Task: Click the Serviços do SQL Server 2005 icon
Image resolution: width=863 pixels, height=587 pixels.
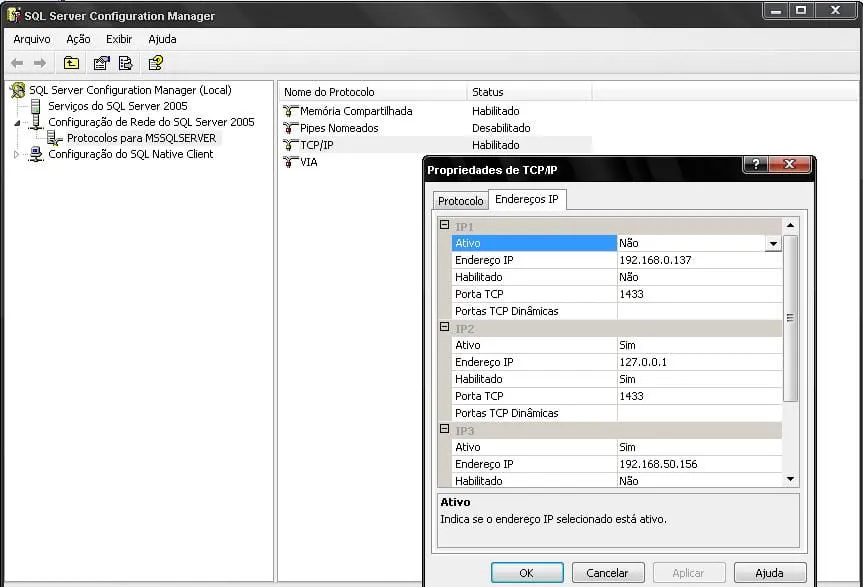Action: (x=36, y=106)
